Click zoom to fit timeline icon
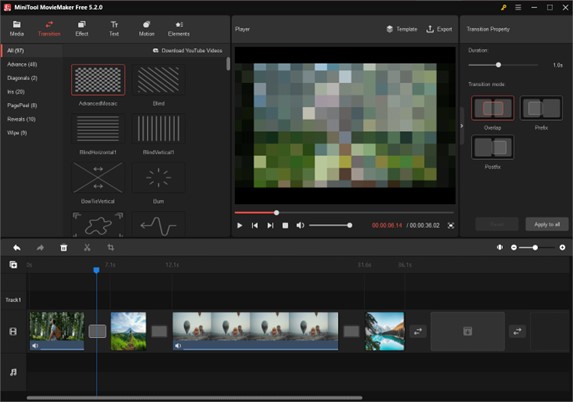 (x=500, y=247)
